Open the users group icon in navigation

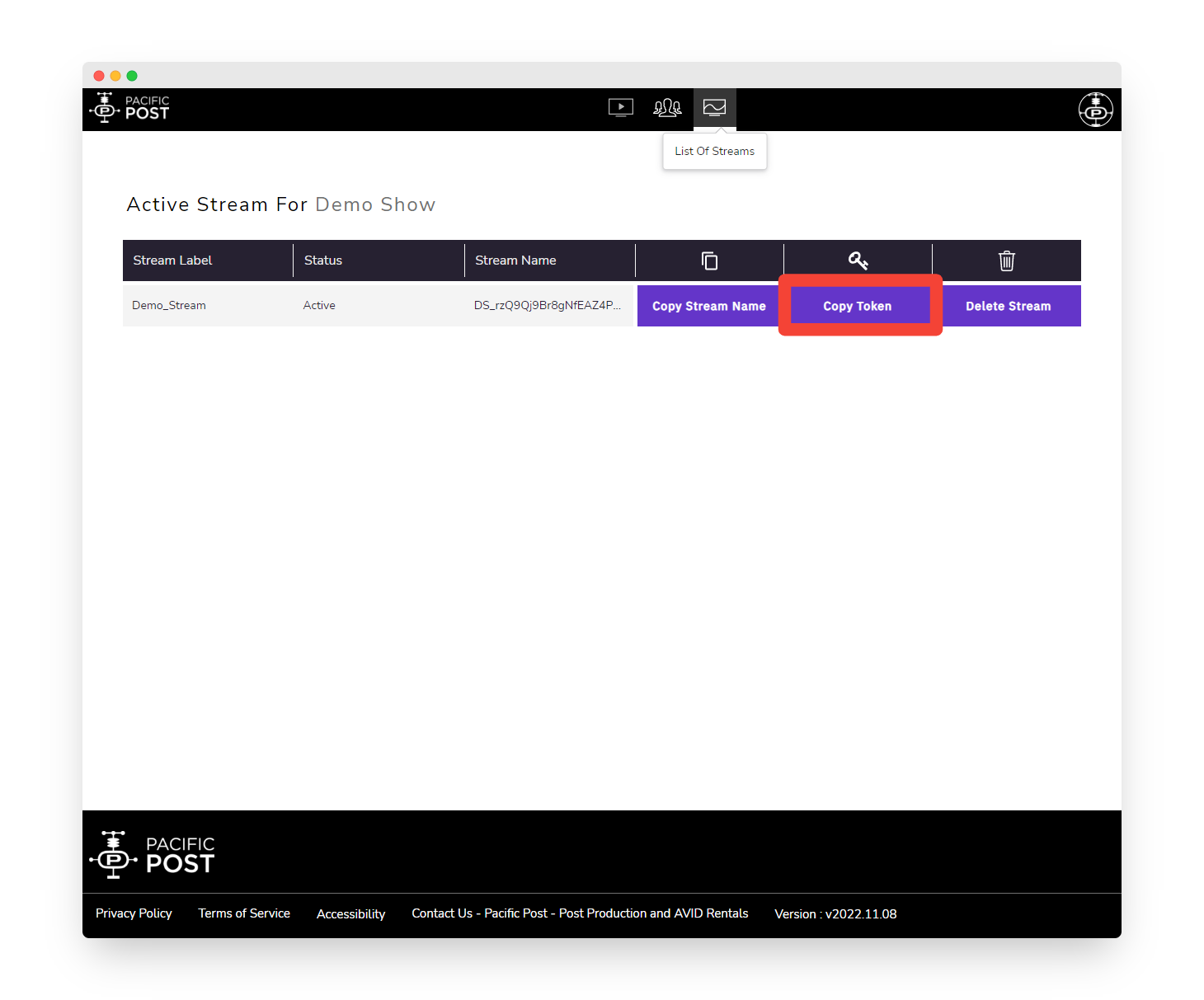pos(667,107)
